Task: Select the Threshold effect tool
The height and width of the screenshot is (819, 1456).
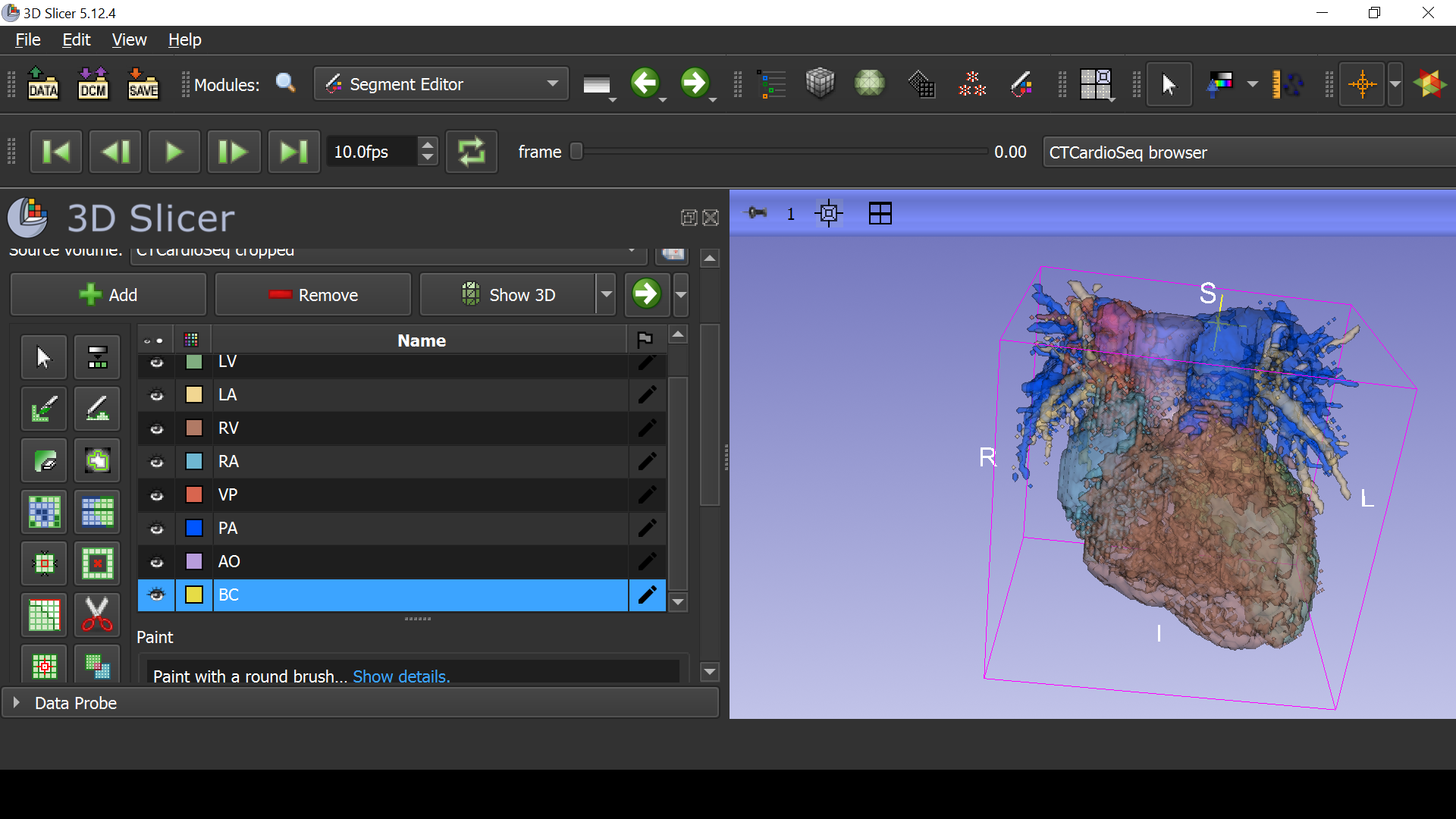Action: pos(97,357)
